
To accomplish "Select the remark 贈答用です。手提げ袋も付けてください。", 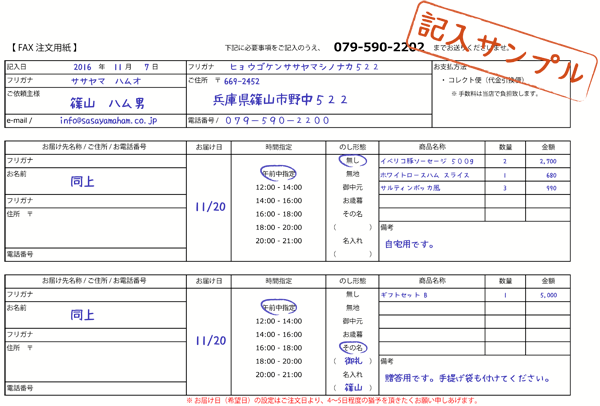I will point(467,378).
